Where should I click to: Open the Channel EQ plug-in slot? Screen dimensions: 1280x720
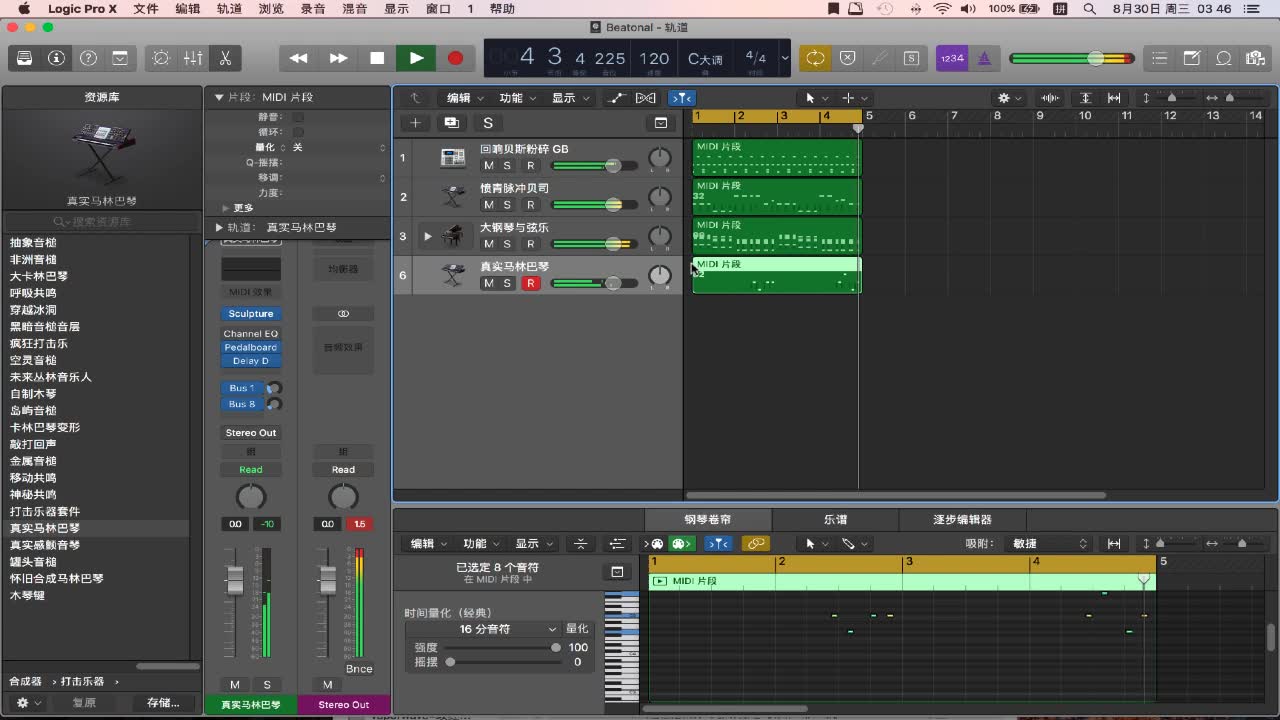[x=250, y=334]
